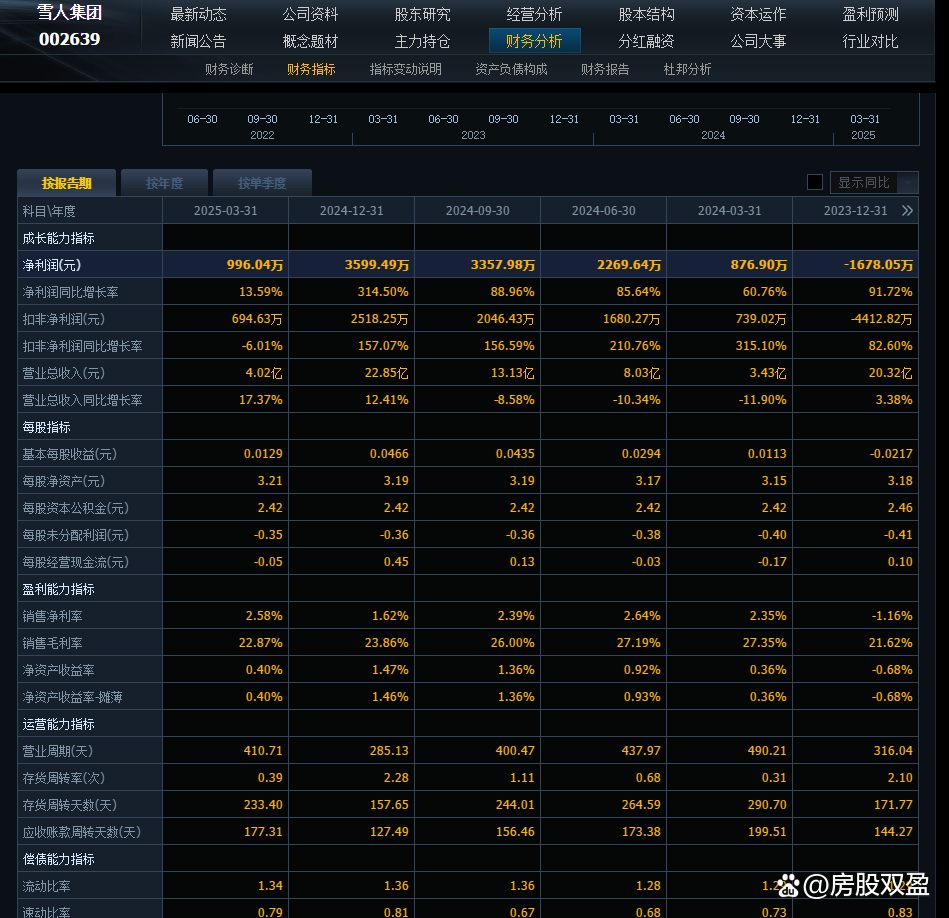The width and height of the screenshot is (949, 918).
Task: Enable the checkbox next to 显示同比
Action: [x=815, y=182]
